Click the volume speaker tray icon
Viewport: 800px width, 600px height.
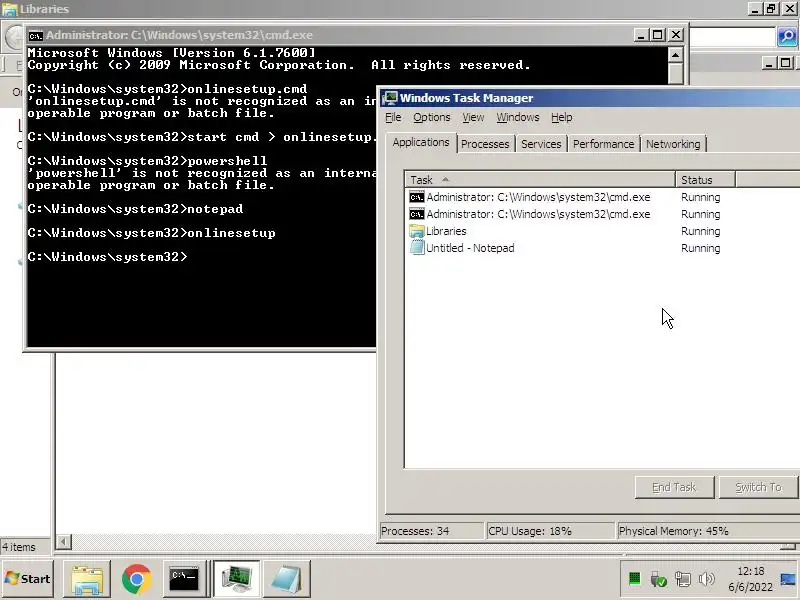(707, 579)
